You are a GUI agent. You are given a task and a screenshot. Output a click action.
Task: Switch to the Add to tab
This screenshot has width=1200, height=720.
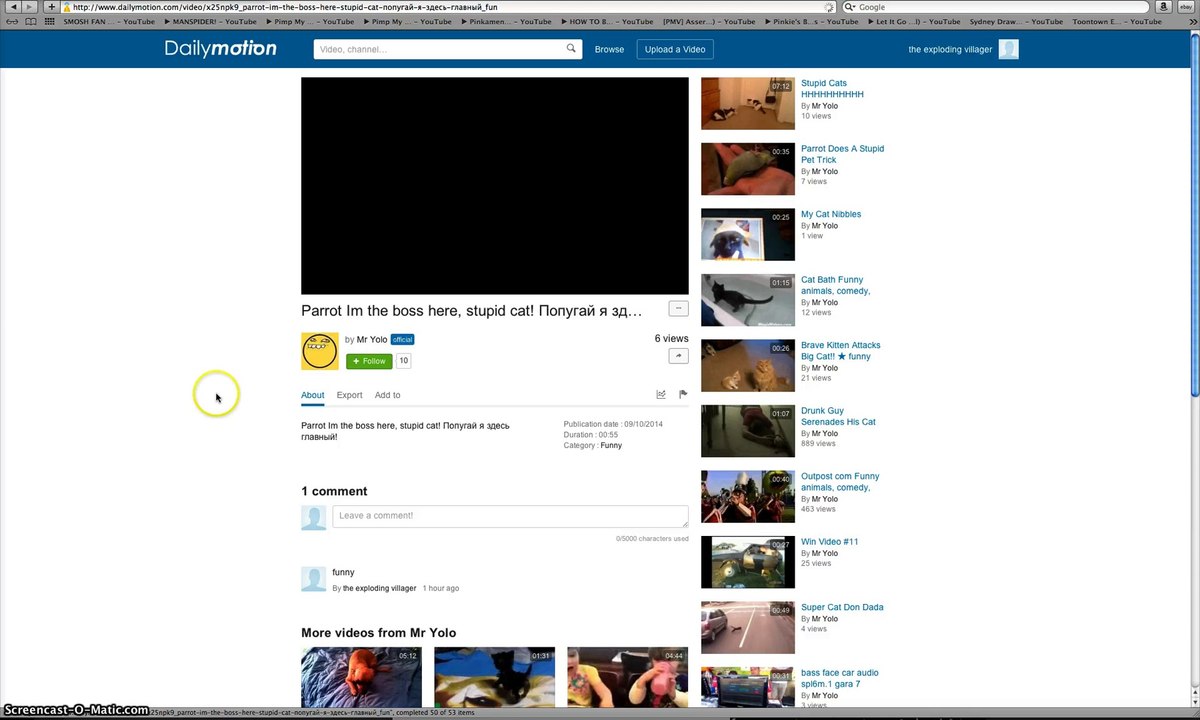[x=388, y=395]
